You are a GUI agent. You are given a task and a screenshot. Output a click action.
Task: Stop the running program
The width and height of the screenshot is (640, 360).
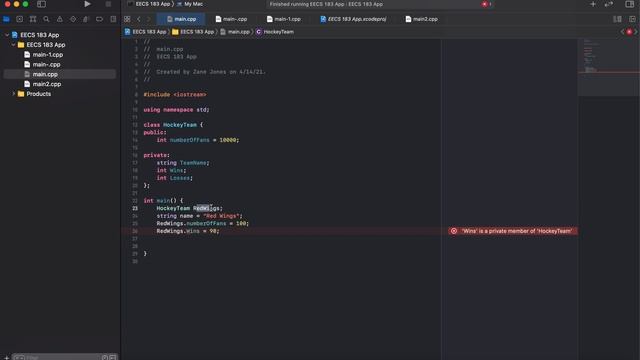point(108,4)
